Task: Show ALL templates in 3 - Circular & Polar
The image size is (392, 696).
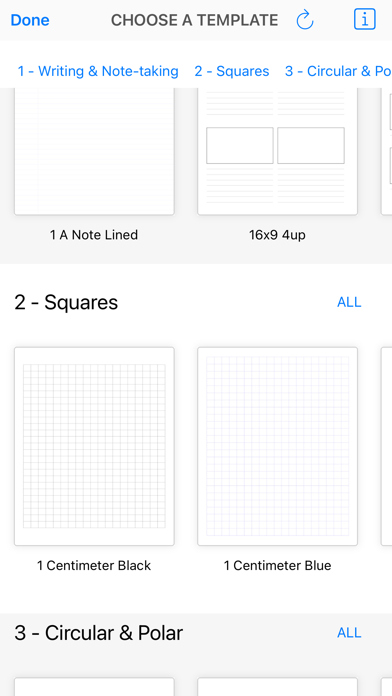Action: click(349, 633)
